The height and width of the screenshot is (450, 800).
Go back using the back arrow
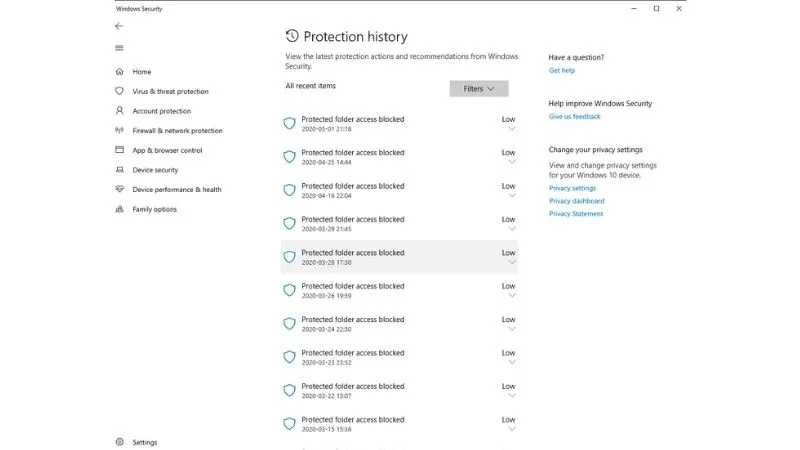coord(119,26)
